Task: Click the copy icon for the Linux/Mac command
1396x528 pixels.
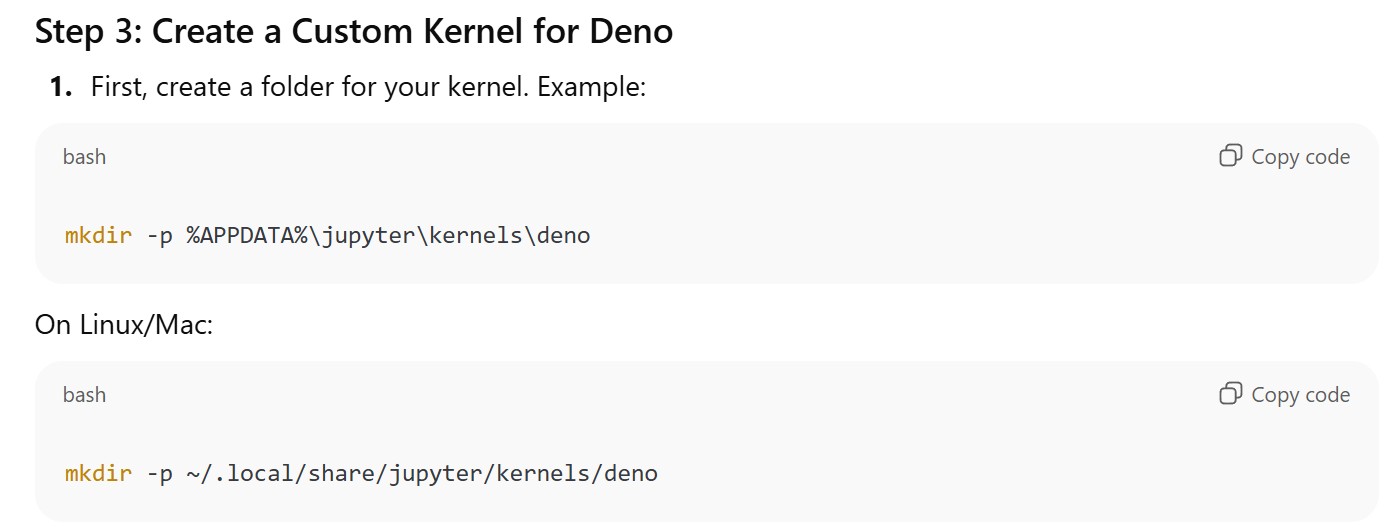Action: point(1231,394)
